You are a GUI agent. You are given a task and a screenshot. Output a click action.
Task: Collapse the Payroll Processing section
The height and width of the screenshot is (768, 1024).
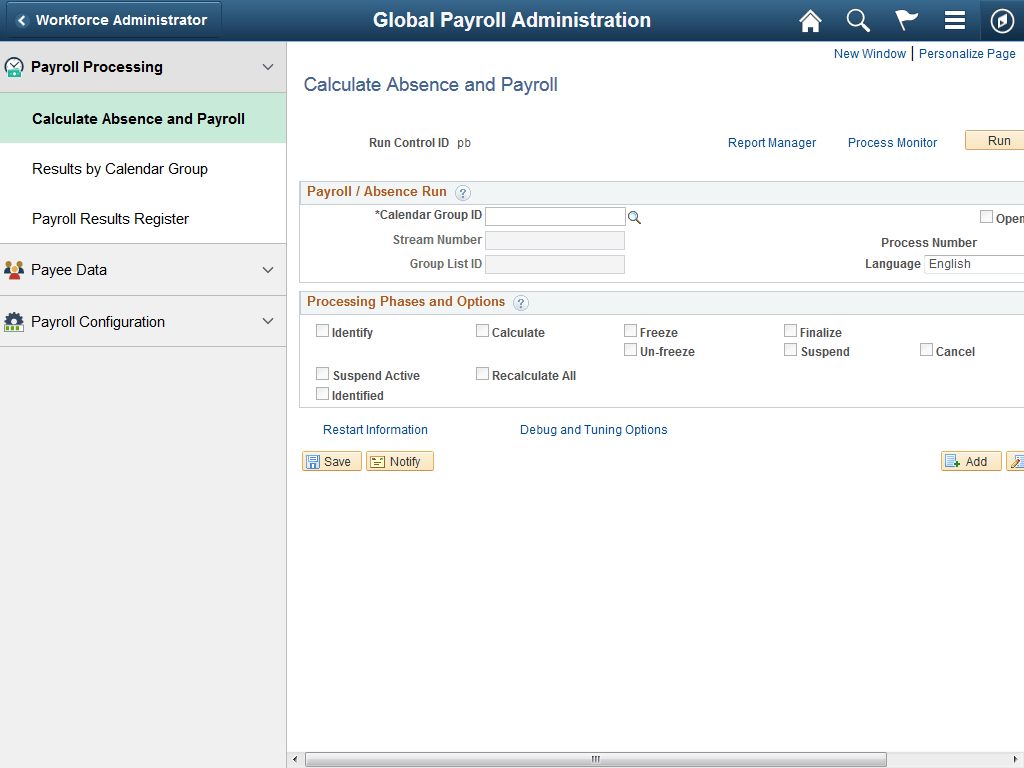point(267,67)
